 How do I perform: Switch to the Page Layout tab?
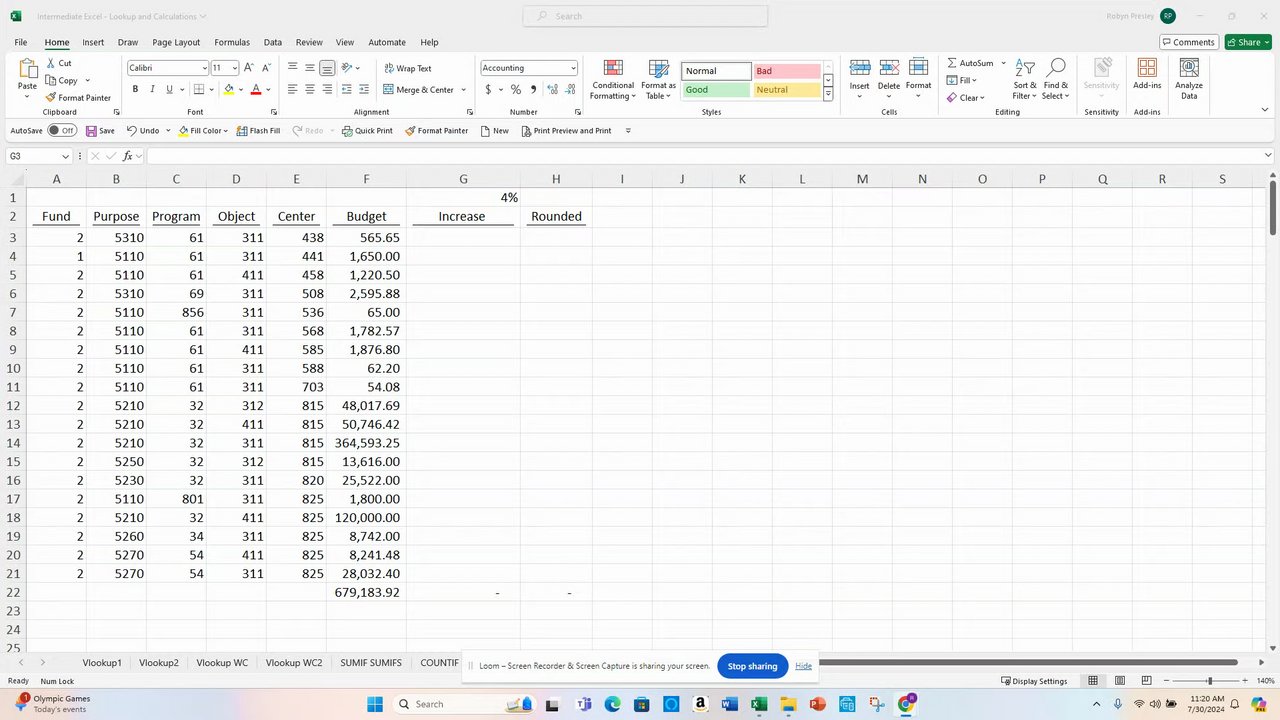(176, 42)
